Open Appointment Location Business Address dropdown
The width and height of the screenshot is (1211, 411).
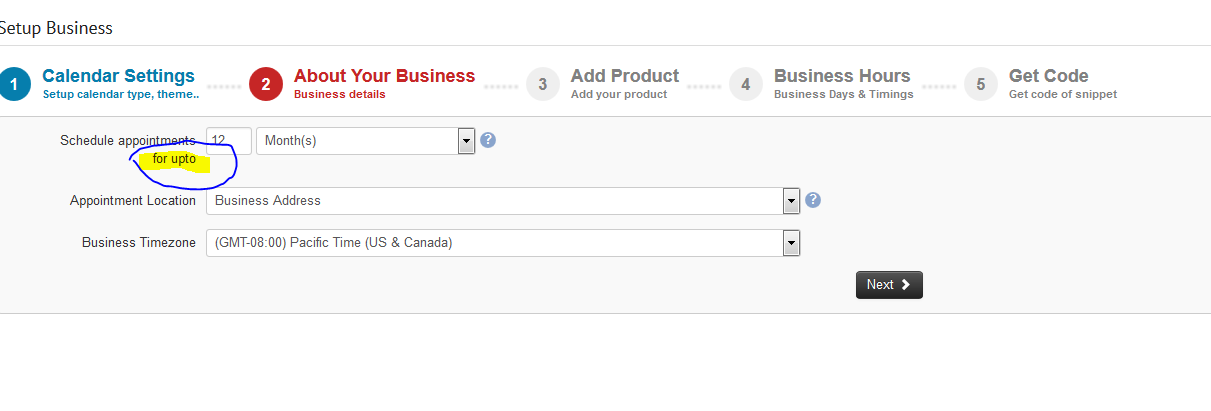pos(503,201)
